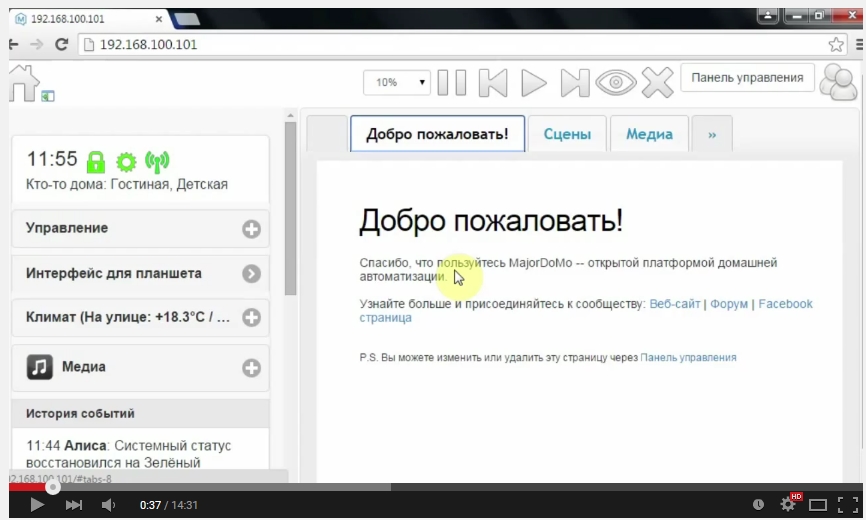
Task: Click the skip-to-previous icon in toolbar
Action: tap(493, 83)
